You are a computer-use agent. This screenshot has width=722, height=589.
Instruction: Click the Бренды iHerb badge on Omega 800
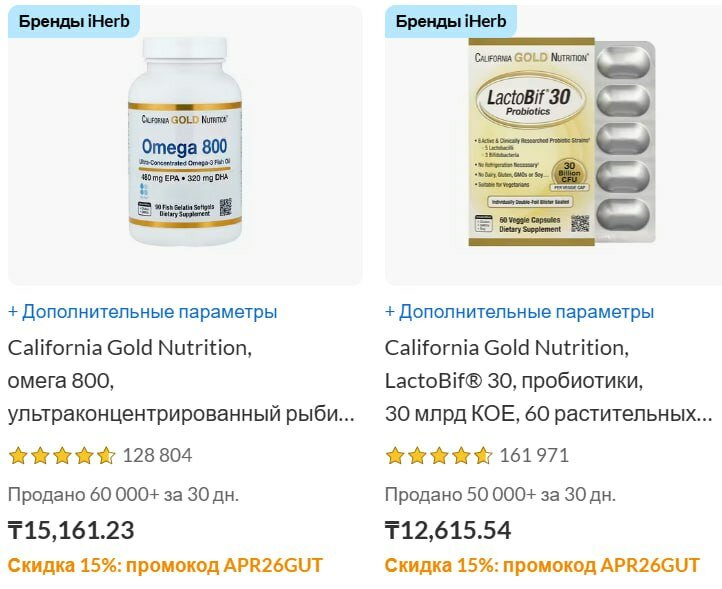(x=74, y=21)
